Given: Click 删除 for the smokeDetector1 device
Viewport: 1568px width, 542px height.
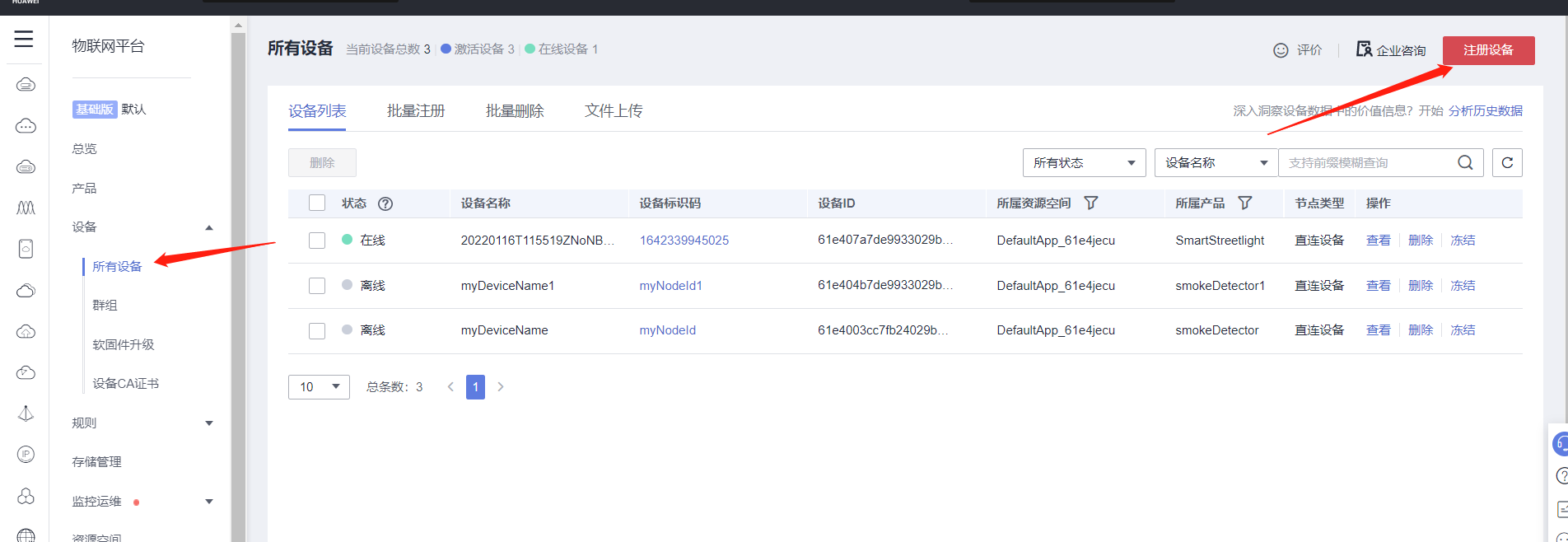Looking at the screenshot, I should (1421, 286).
